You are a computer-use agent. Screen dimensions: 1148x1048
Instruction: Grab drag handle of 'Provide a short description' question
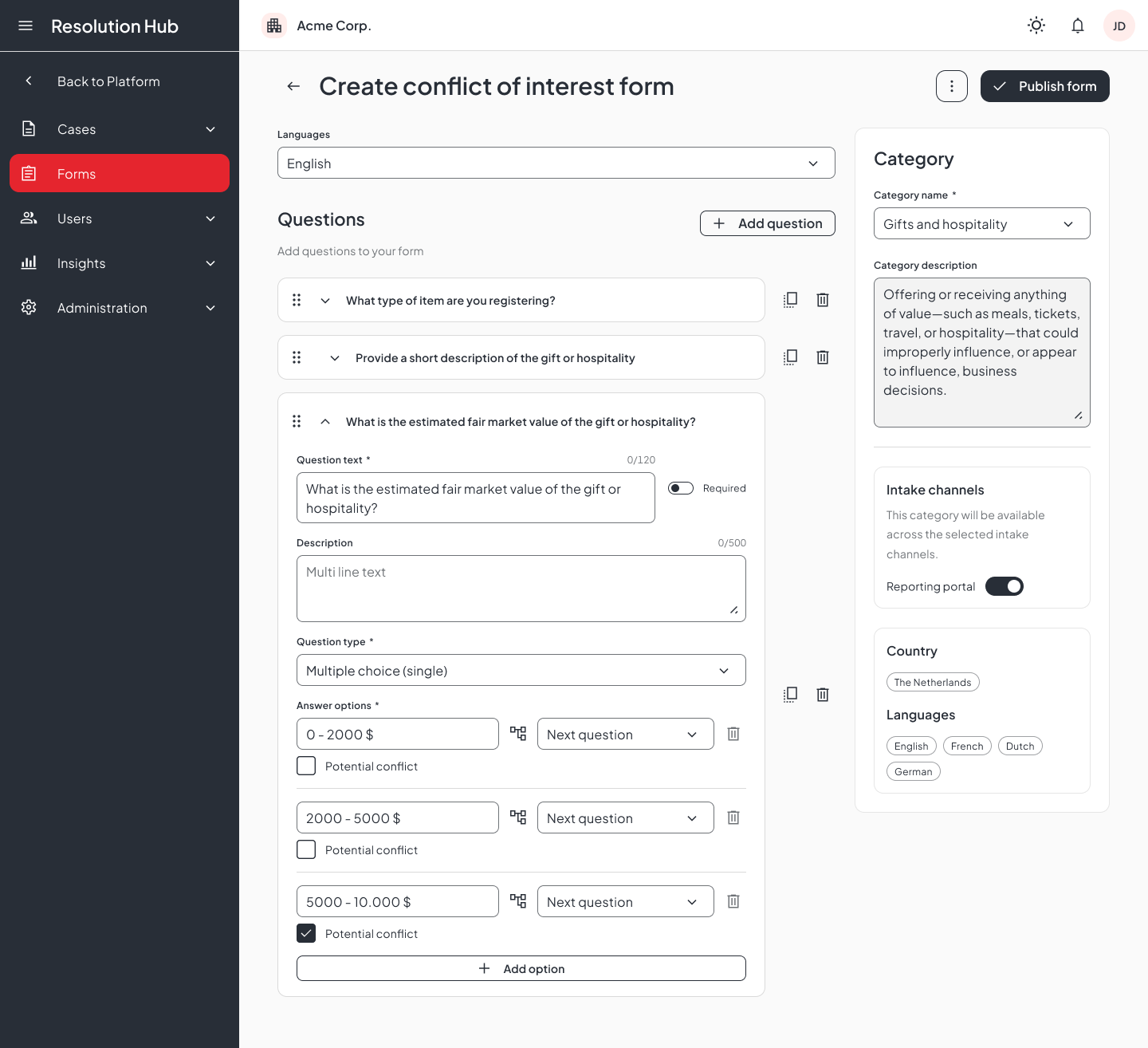297,357
